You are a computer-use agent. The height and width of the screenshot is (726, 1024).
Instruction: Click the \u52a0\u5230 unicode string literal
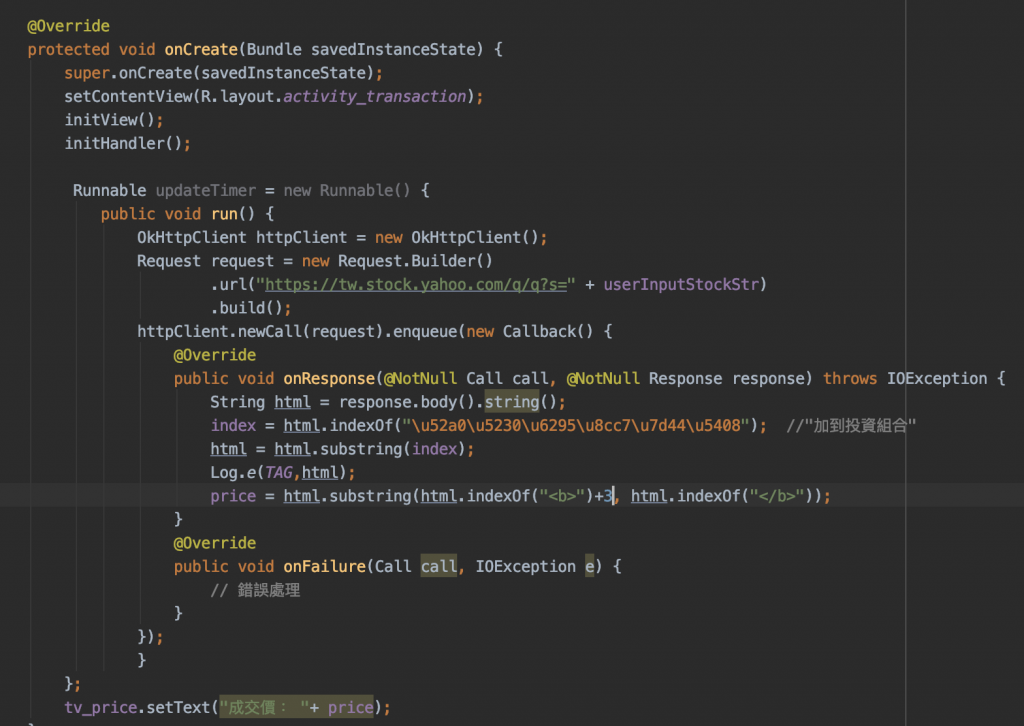coord(576,426)
